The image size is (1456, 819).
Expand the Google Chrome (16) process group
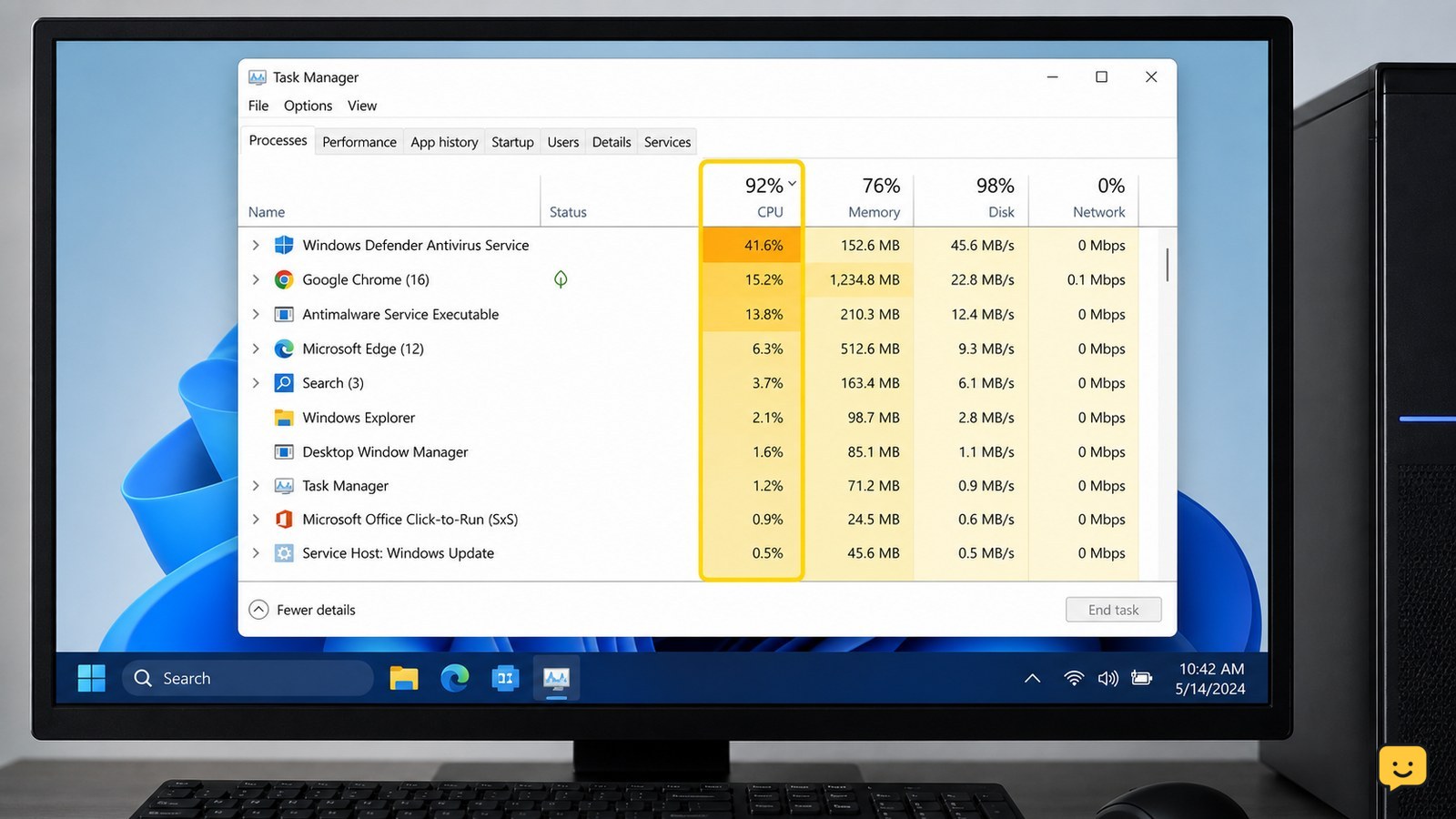[x=256, y=279]
